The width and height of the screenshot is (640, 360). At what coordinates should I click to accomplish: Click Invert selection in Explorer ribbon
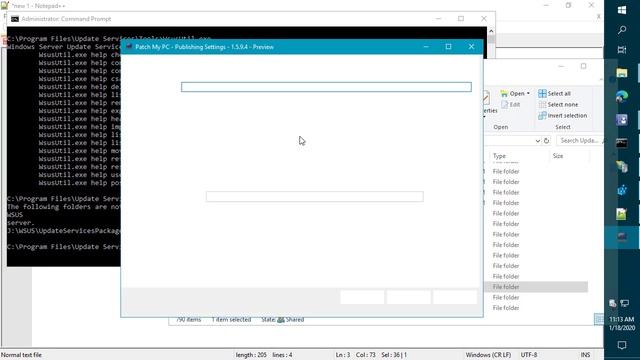tap(562, 116)
